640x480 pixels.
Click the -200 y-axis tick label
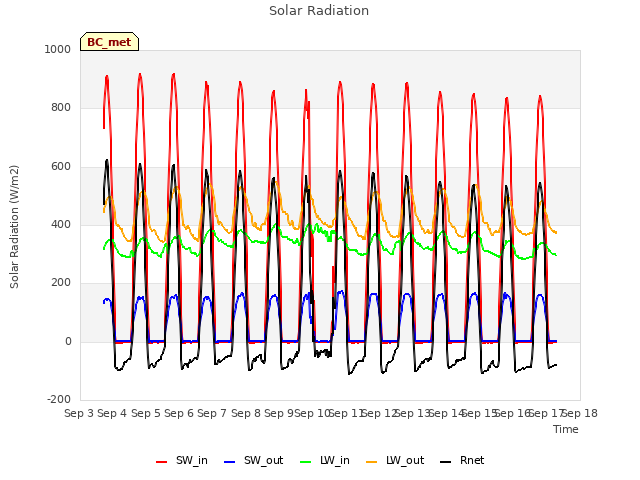[59, 399]
